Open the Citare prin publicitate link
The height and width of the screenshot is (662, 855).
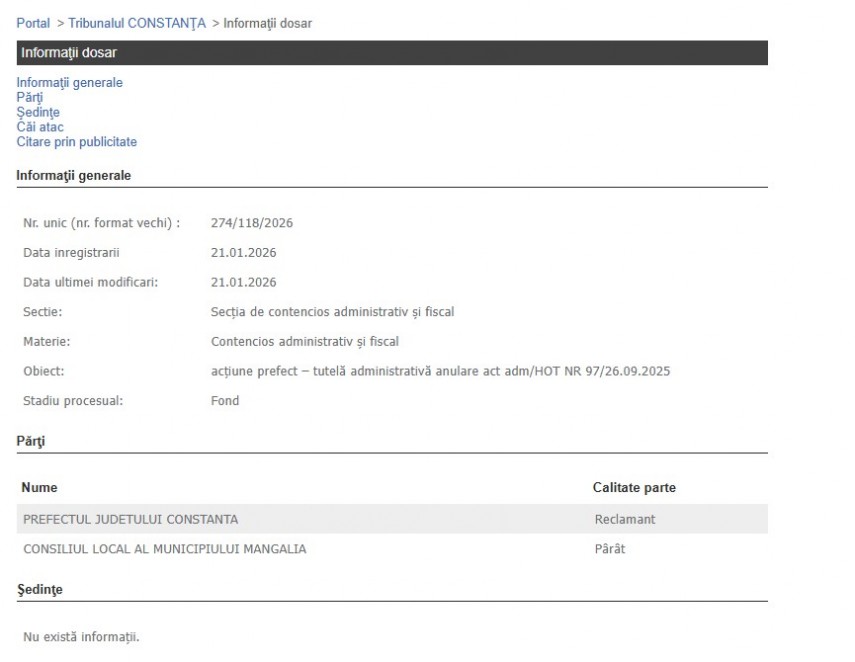(76, 142)
